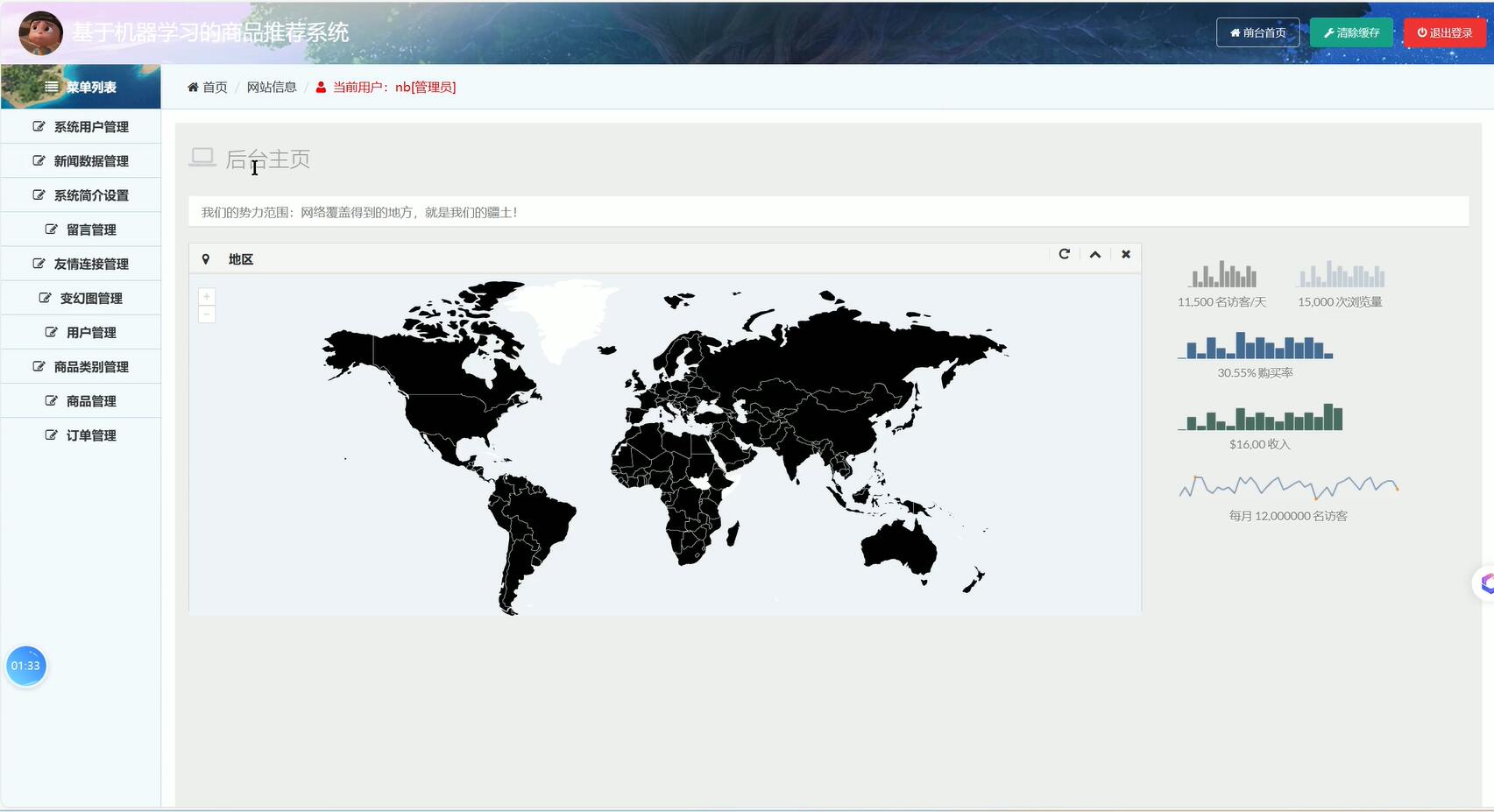Zoom in on the world map

[207, 297]
